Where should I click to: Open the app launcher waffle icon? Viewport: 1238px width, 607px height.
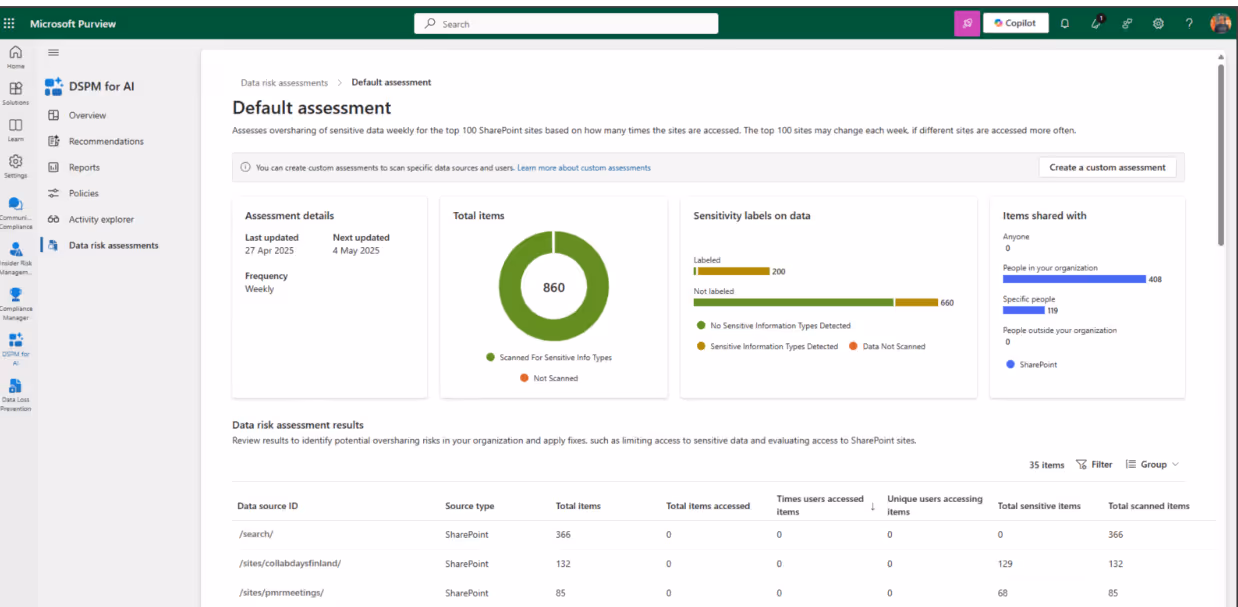[10, 24]
